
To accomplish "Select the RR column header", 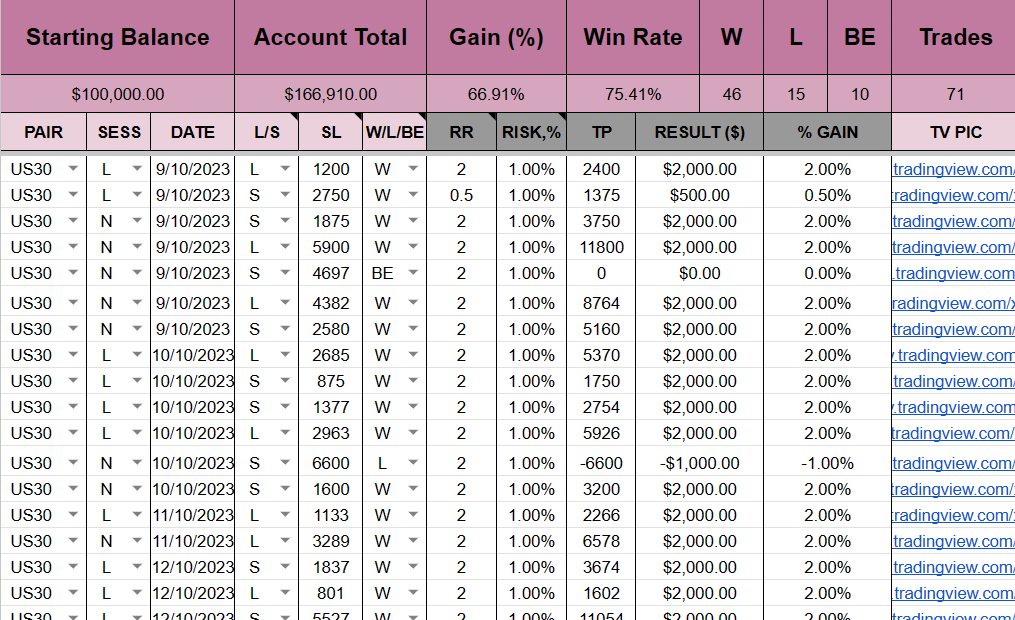I will tap(461, 132).
